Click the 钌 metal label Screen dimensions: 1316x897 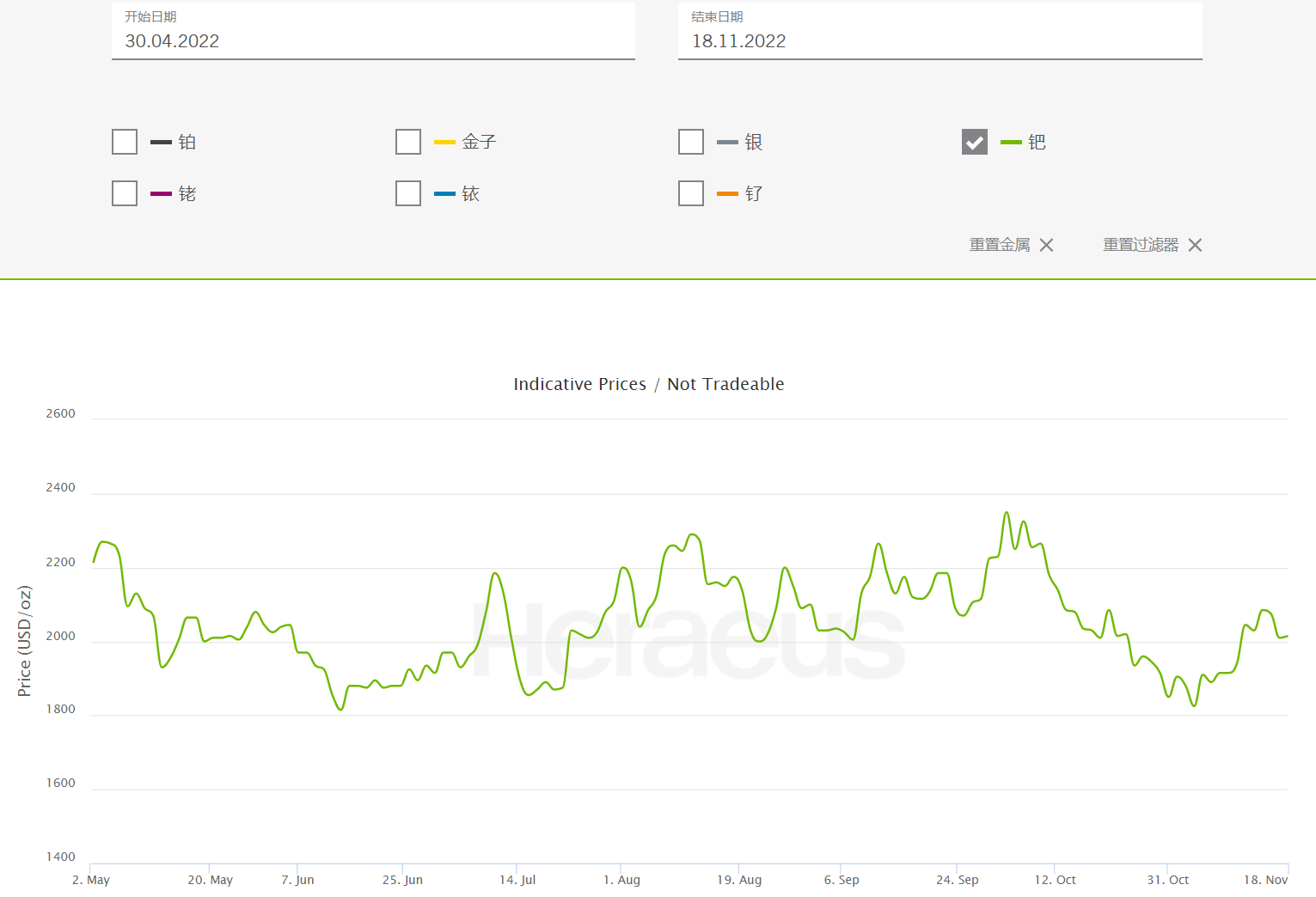pyautogui.click(x=754, y=193)
